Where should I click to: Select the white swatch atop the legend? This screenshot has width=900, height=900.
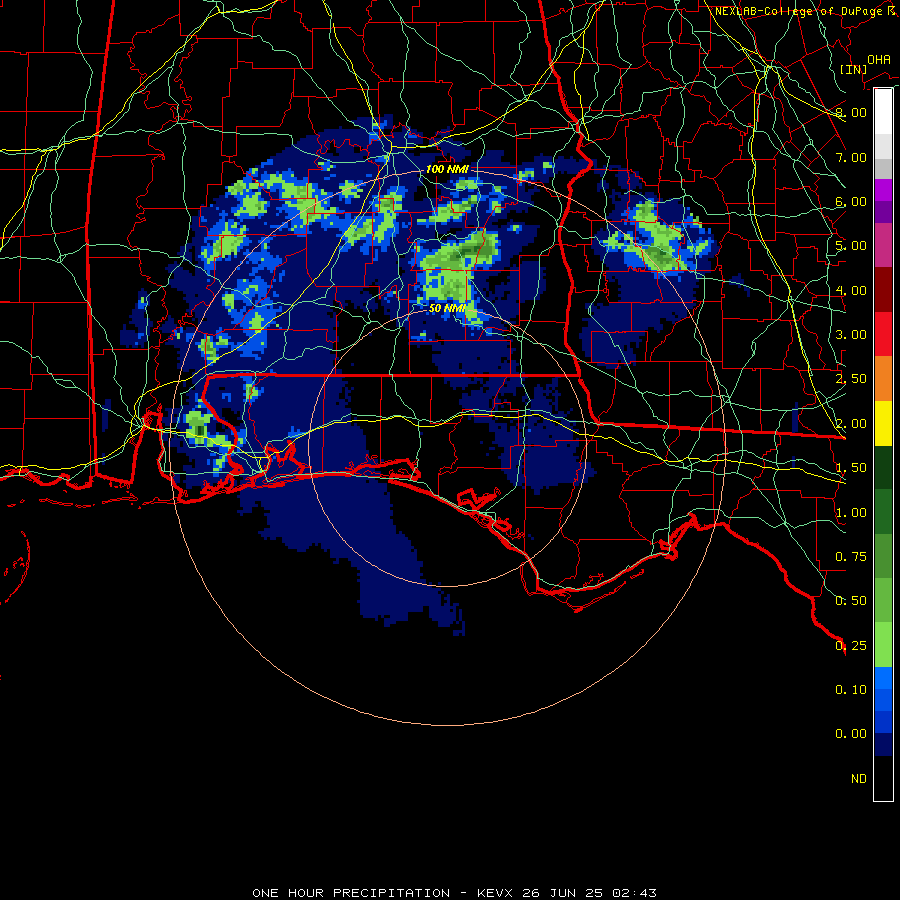883,111
